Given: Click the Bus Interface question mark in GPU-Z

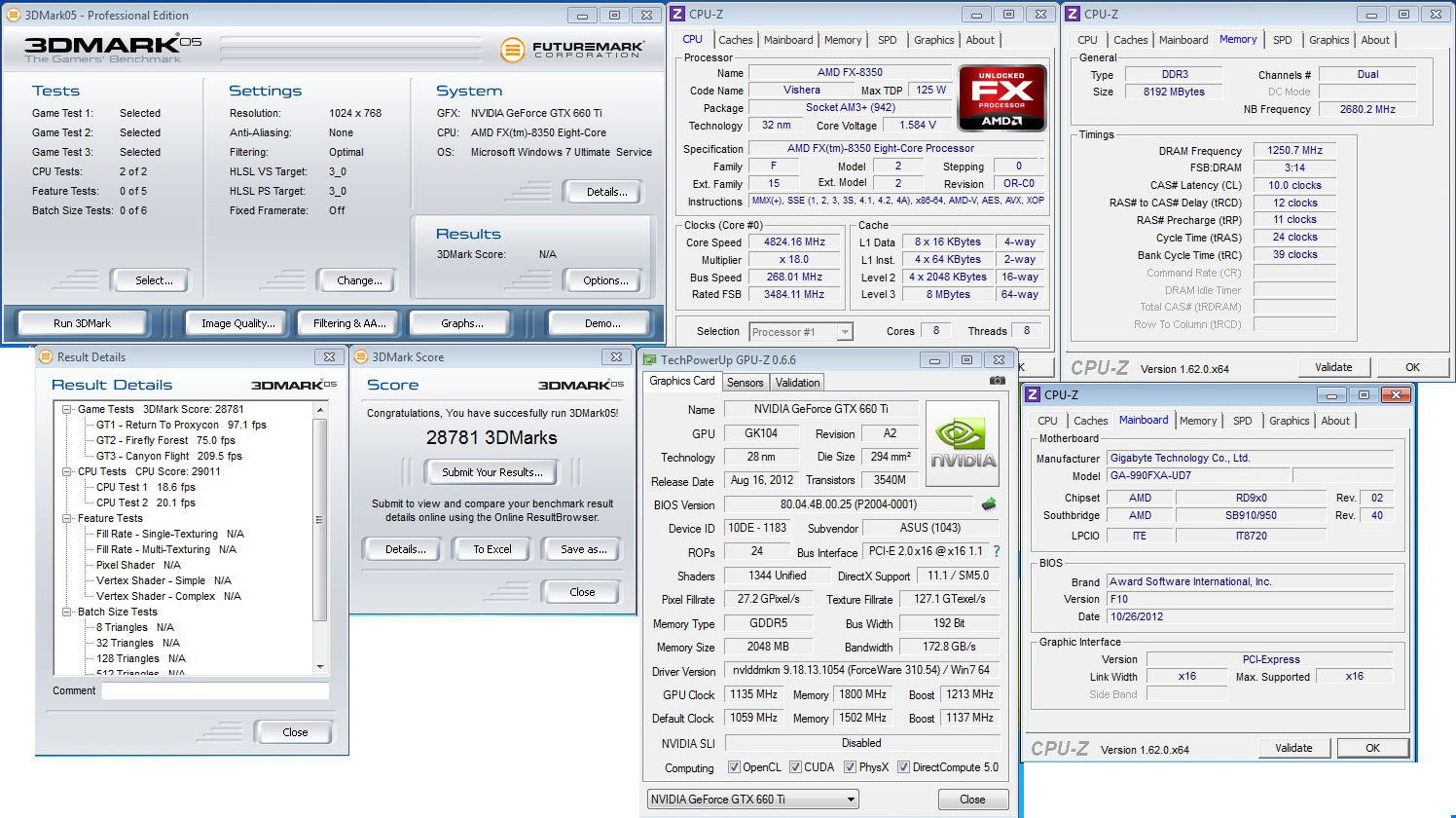Looking at the screenshot, I should click(997, 551).
